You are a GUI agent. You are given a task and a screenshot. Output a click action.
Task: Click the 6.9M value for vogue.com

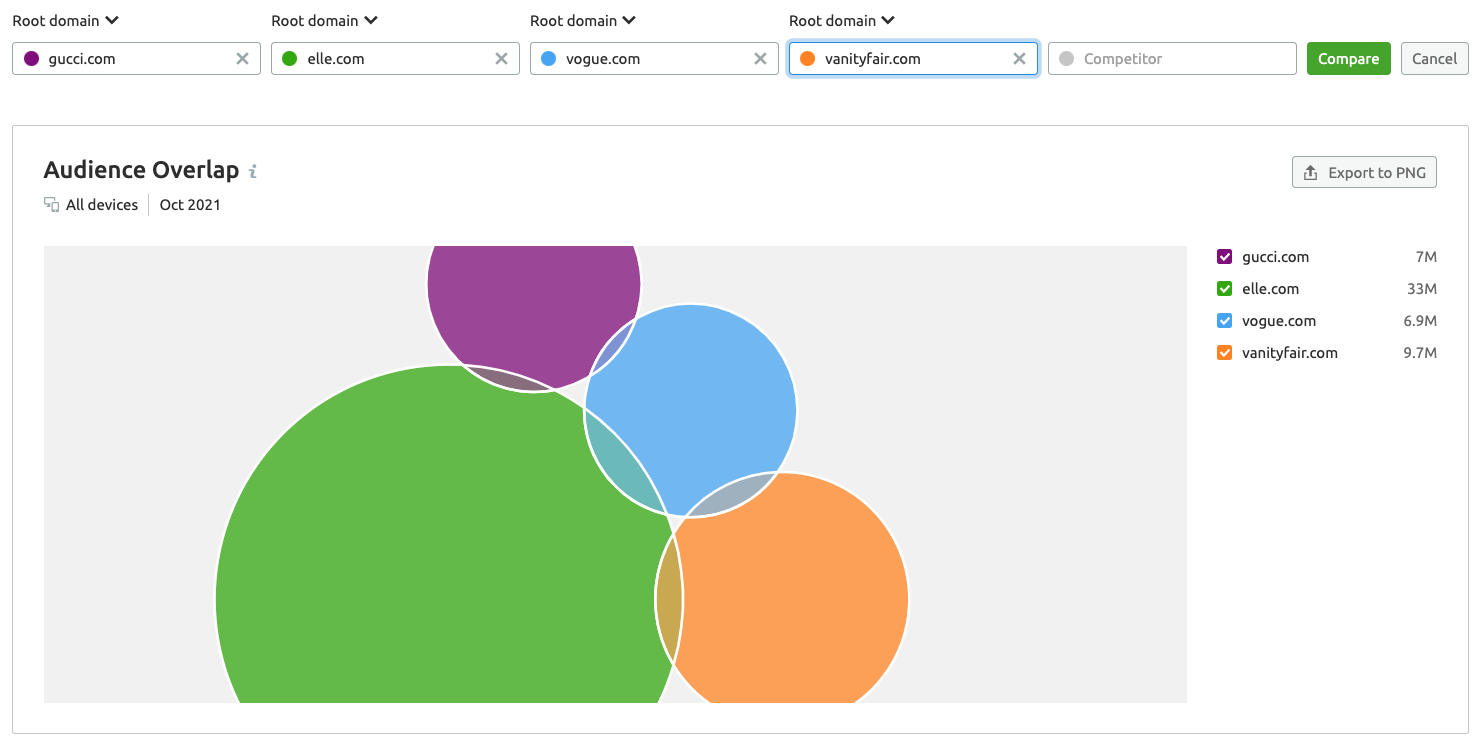pos(1420,321)
